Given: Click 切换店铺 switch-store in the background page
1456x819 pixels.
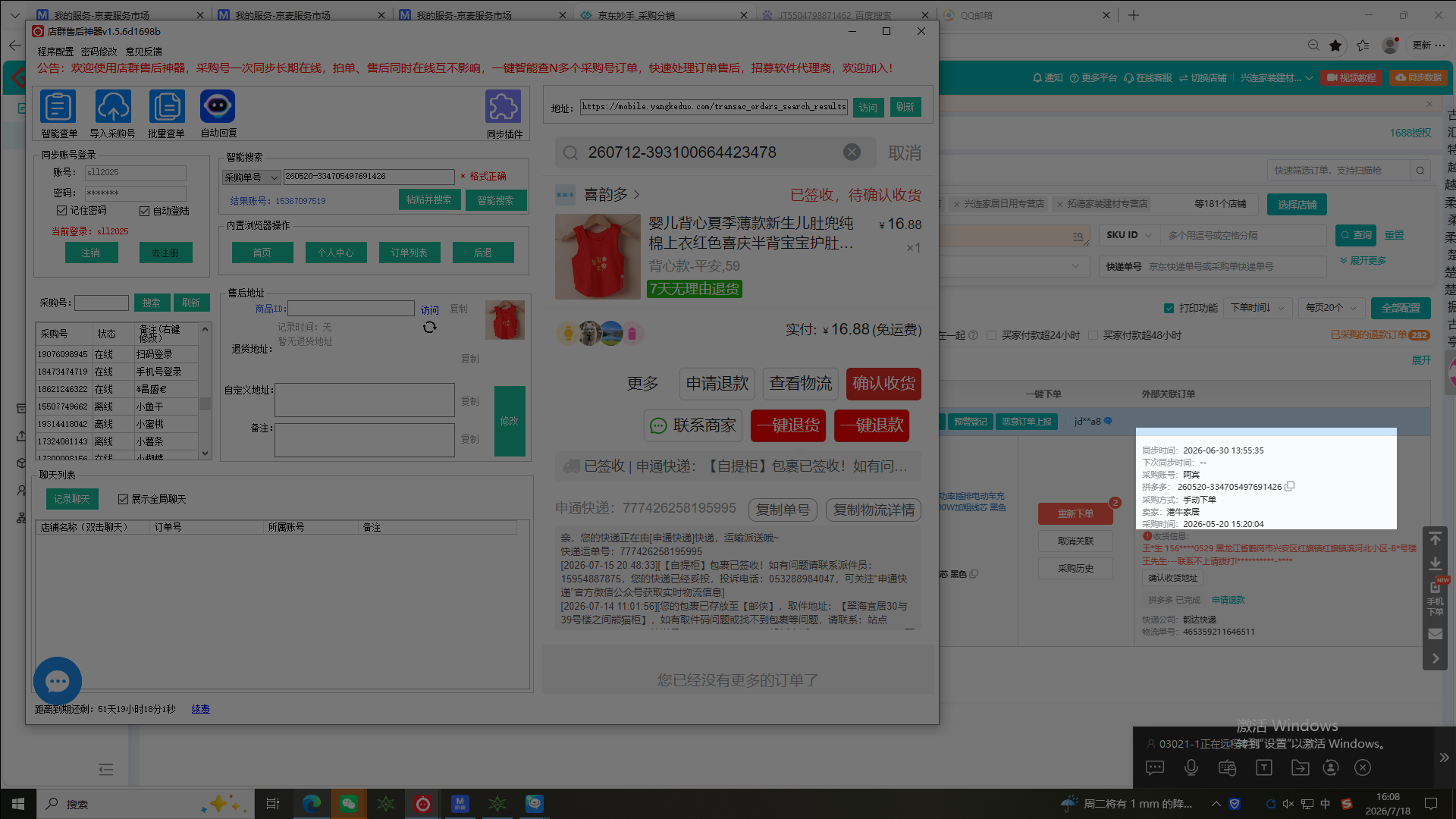Looking at the screenshot, I should pyautogui.click(x=1203, y=78).
